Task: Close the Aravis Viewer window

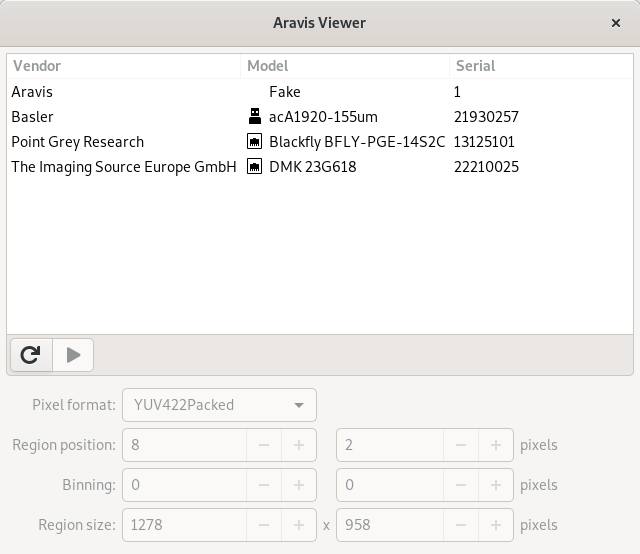Action: pos(616,23)
